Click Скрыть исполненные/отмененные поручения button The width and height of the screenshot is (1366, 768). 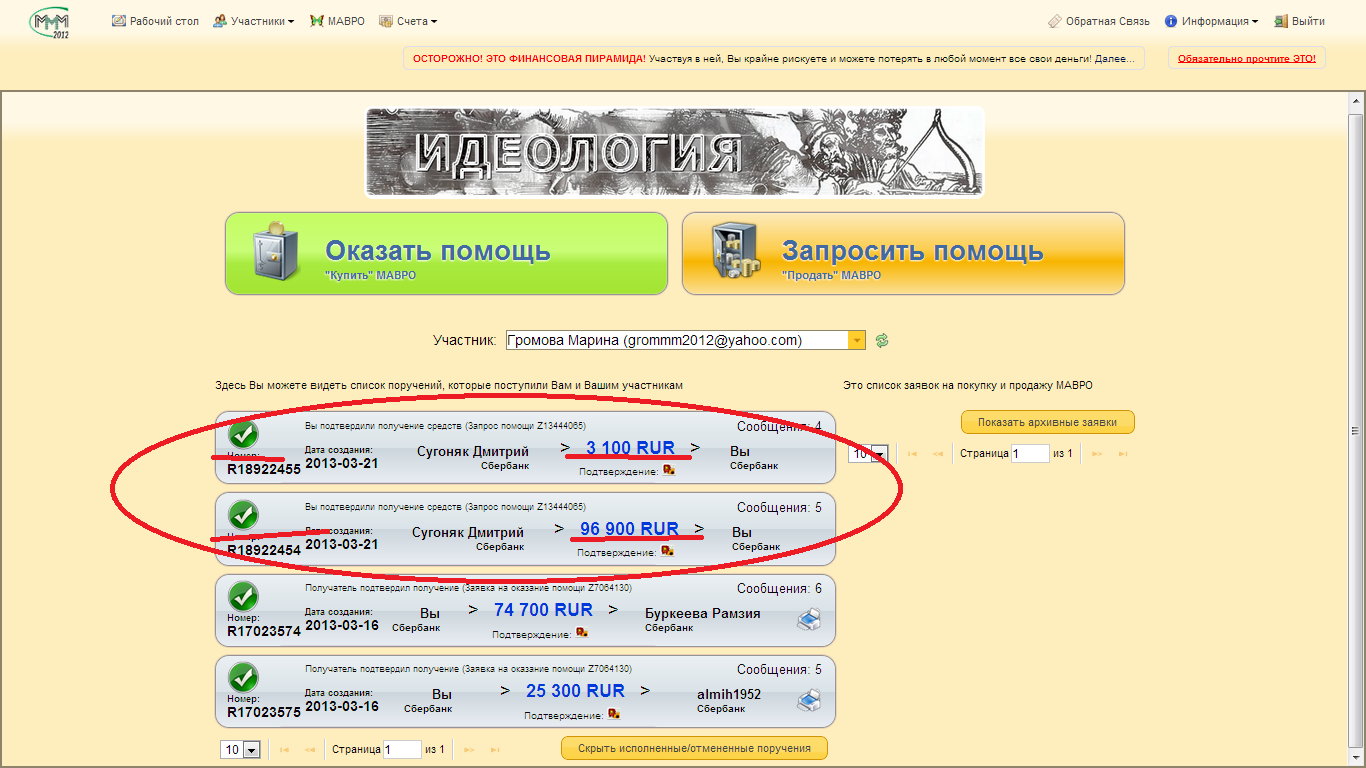[694, 748]
